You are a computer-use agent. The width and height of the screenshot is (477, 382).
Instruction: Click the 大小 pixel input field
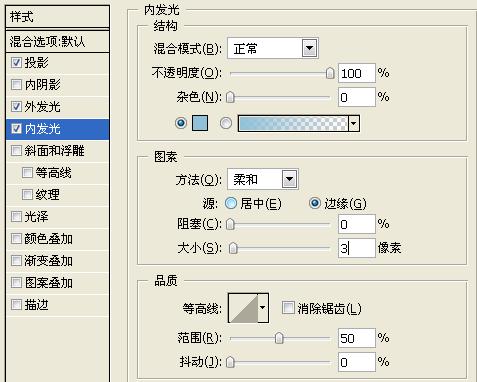[356, 248]
